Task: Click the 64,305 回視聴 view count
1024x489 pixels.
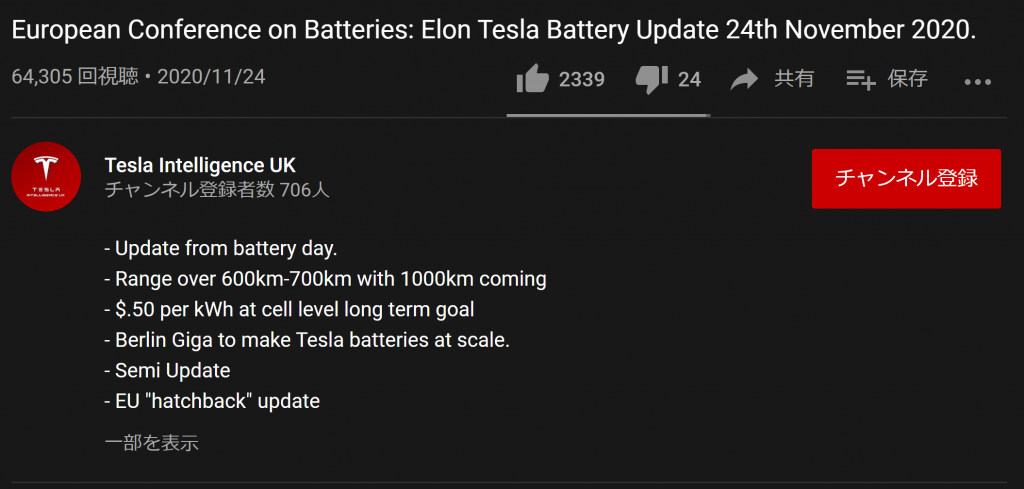Action: point(75,77)
